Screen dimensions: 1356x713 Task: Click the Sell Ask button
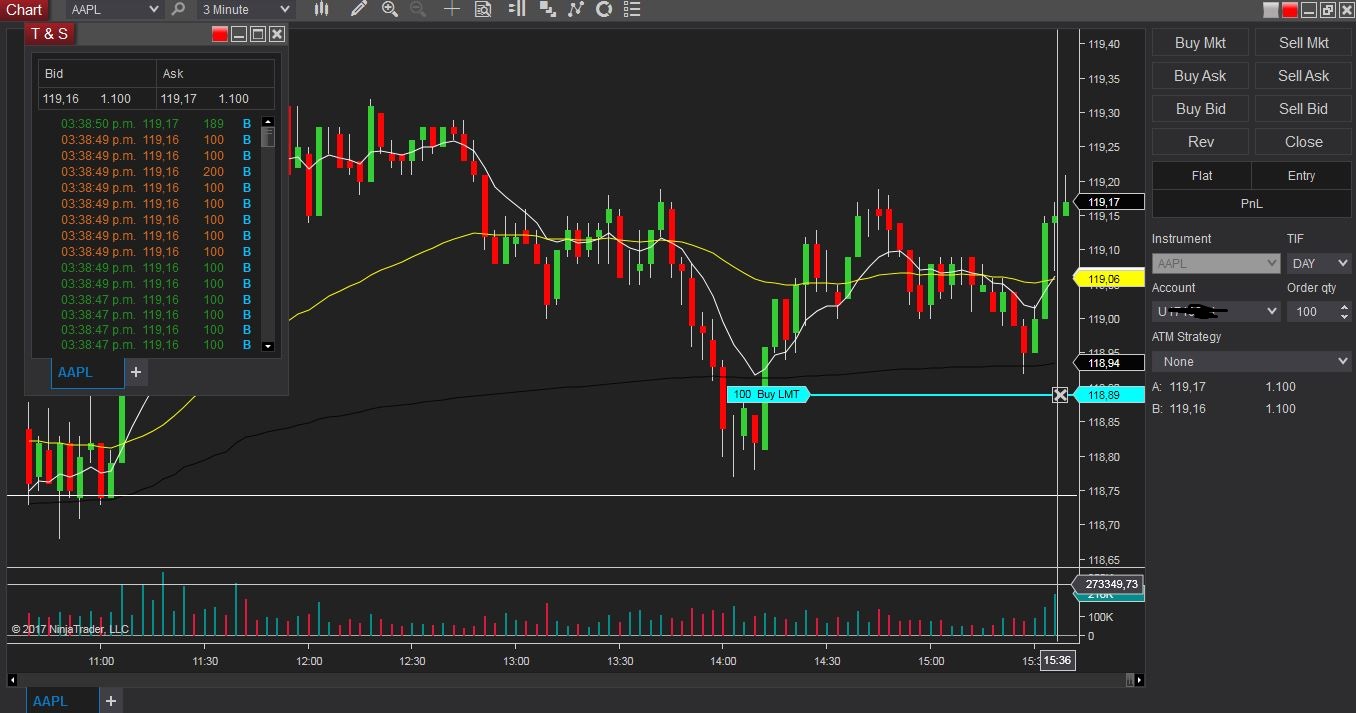click(1304, 76)
